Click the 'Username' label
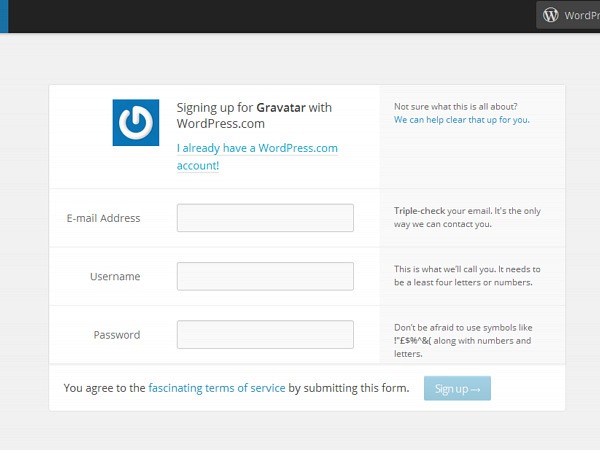 tap(115, 276)
